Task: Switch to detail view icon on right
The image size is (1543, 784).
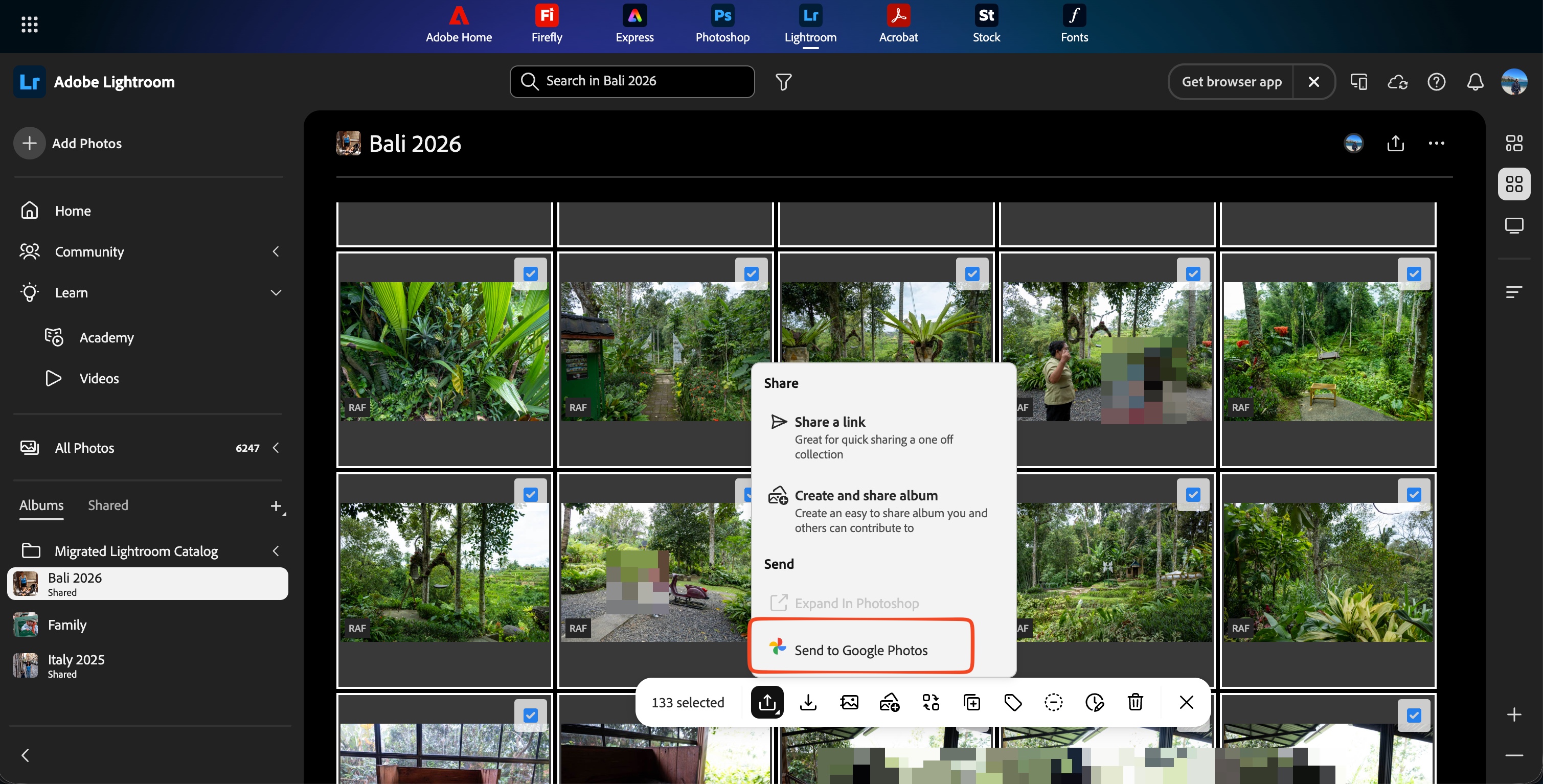Action: (1514, 226)
